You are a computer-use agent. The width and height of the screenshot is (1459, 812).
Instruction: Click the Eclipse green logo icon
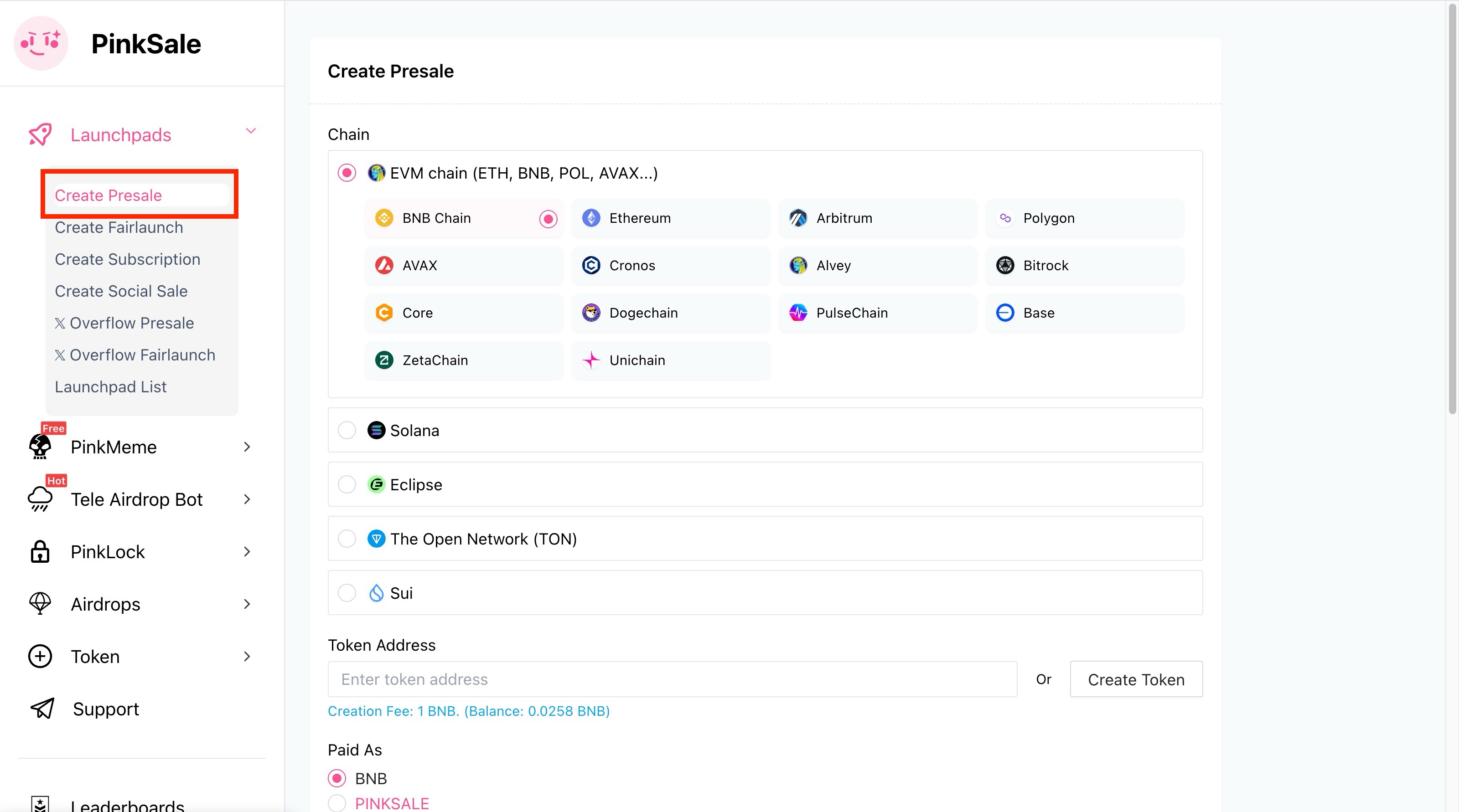click(x=377, y=485)
